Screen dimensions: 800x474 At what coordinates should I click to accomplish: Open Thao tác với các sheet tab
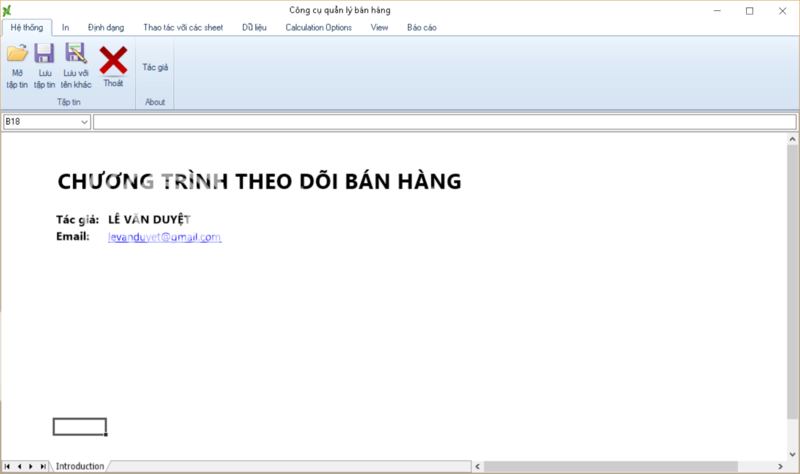pyautogui.click(x=183, y=27)
